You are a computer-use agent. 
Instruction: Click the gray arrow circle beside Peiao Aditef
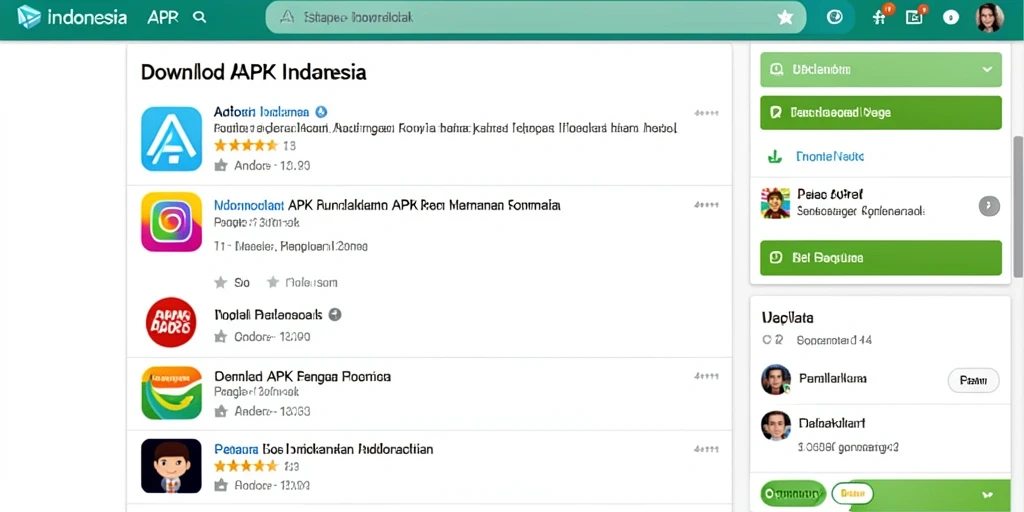[x=989, y=206]
